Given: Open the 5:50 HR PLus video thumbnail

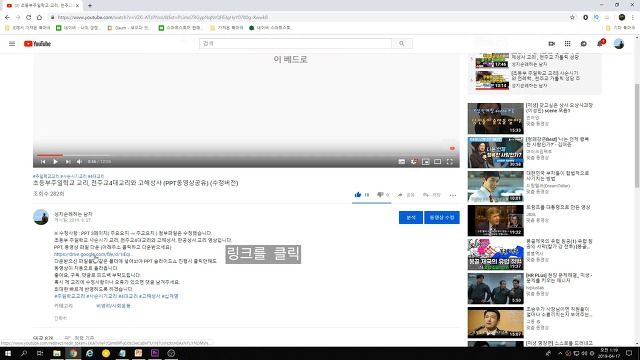Looking at the screenshot, I should point(496,289).
